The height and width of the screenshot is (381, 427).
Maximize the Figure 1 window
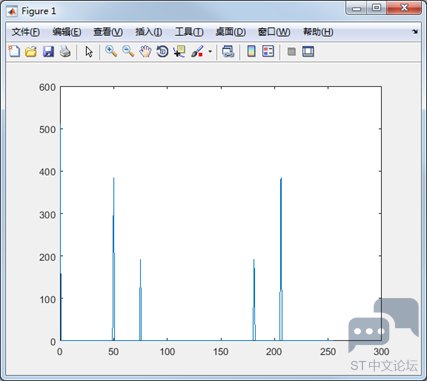[377, 8]
